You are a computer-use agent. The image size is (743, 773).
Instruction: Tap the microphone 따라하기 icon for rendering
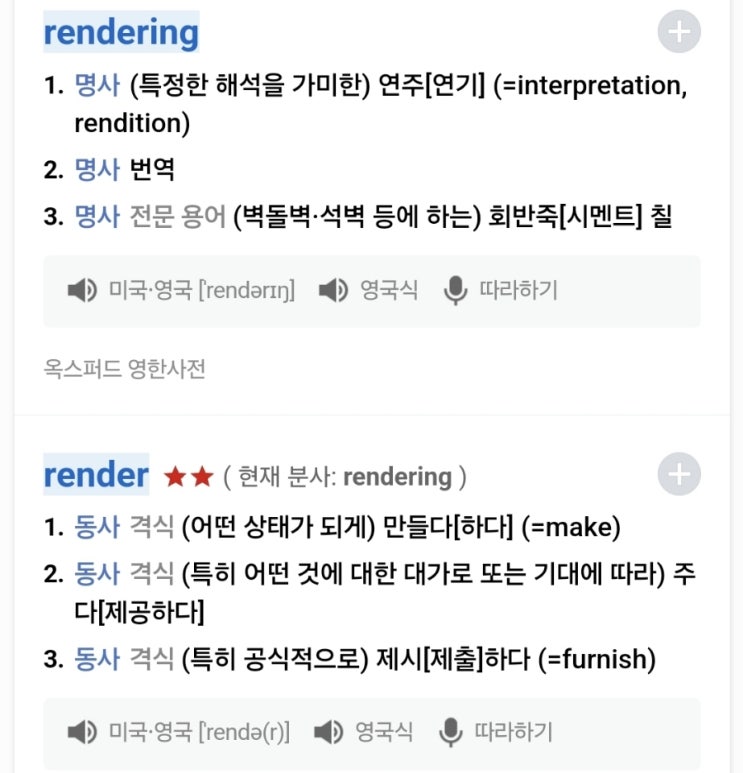[x=455, y=291]
